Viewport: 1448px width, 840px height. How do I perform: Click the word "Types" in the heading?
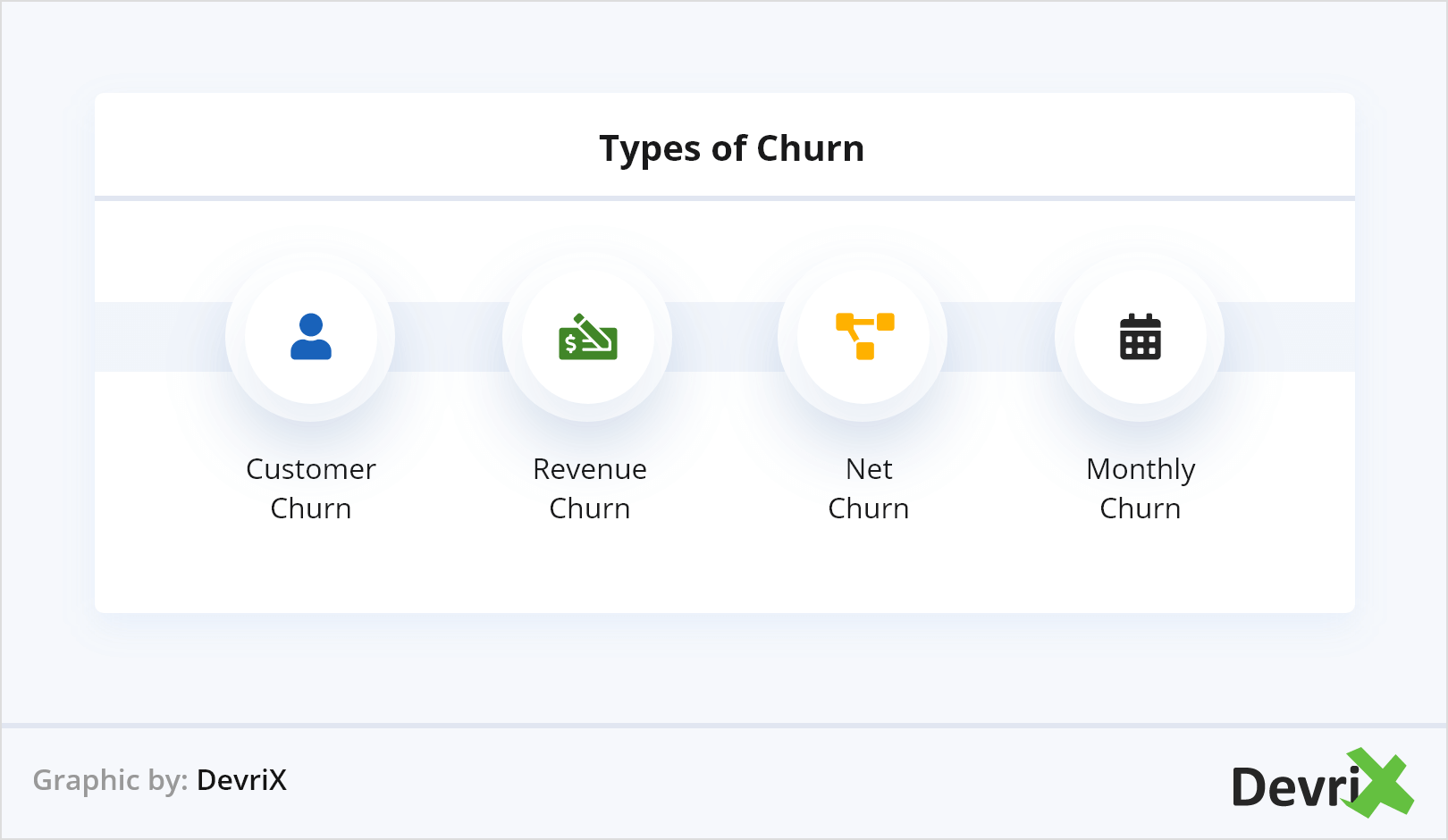pyautogui.click(x=650, y=149)
